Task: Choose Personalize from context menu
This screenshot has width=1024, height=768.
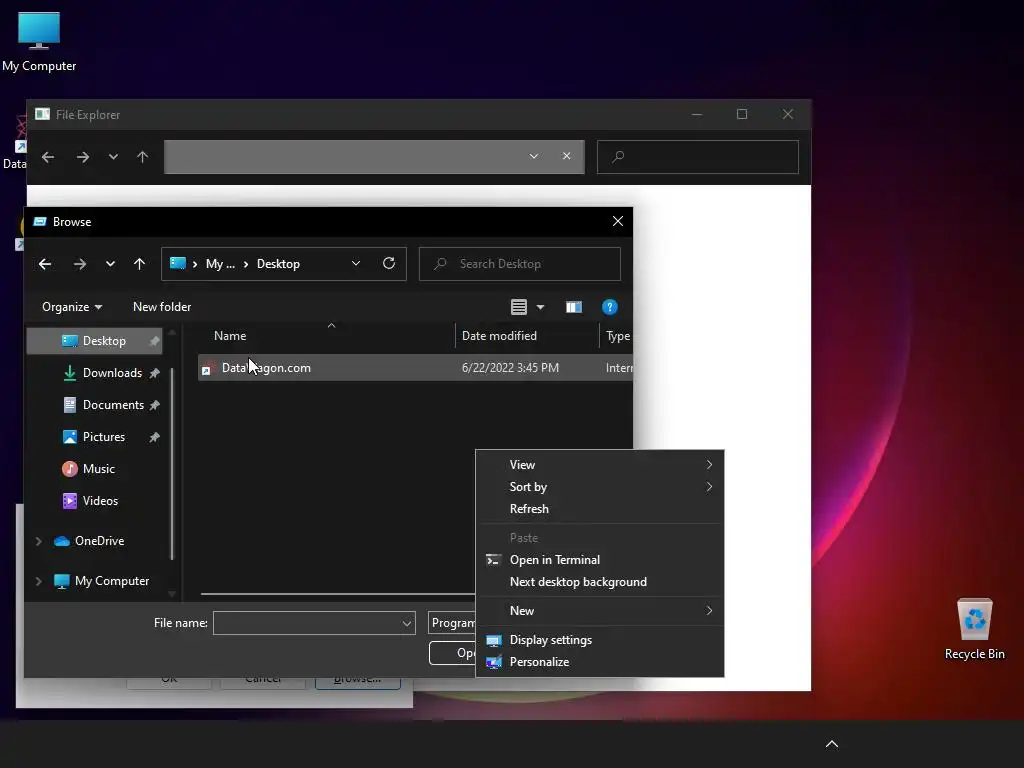Action: pos(600,662)
